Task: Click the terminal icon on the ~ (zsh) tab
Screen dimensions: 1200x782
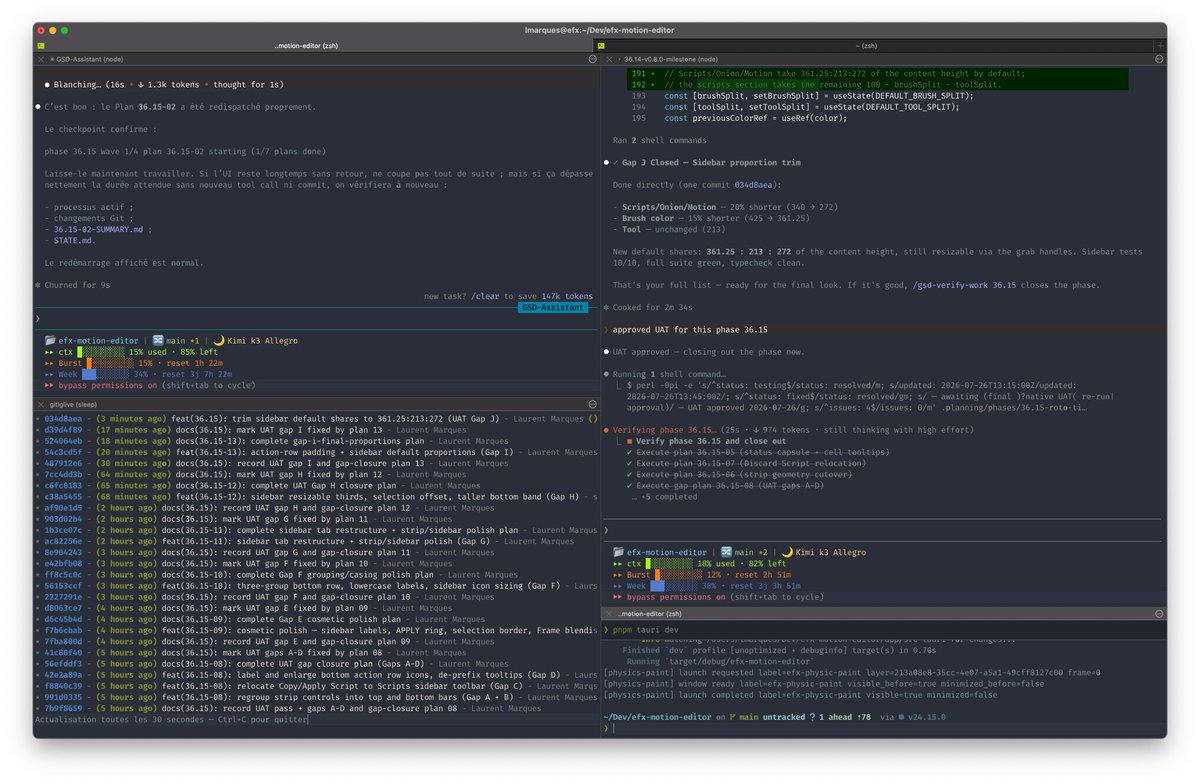Action: [603, 45]
